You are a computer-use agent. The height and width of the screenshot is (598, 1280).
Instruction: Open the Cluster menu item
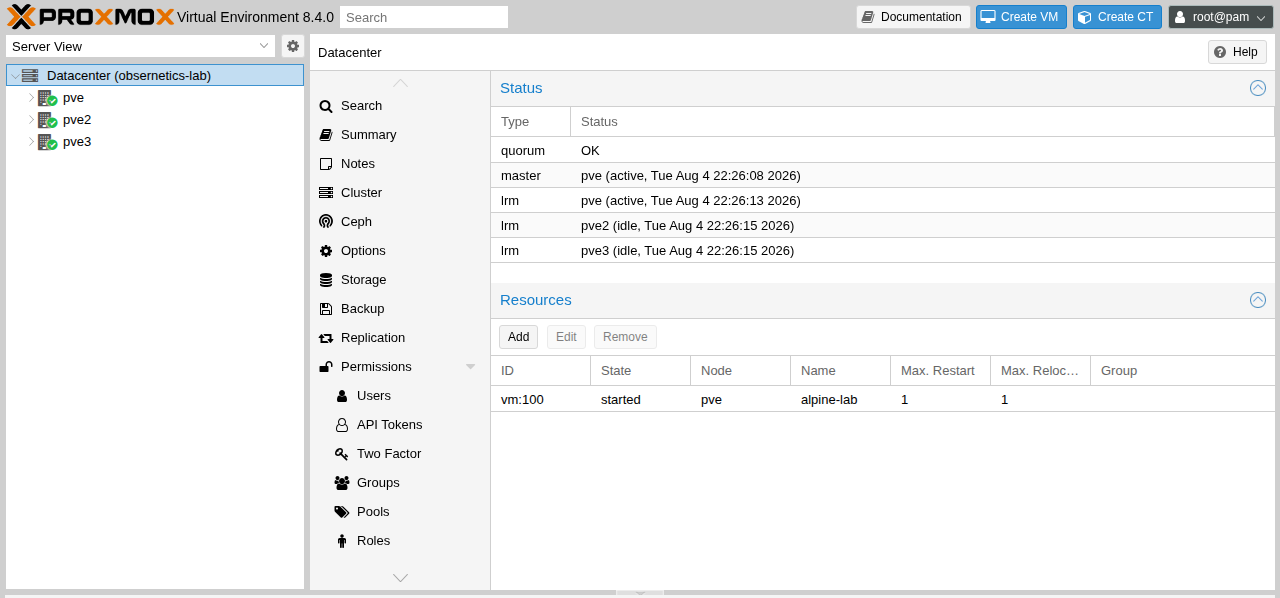[400, 193]
